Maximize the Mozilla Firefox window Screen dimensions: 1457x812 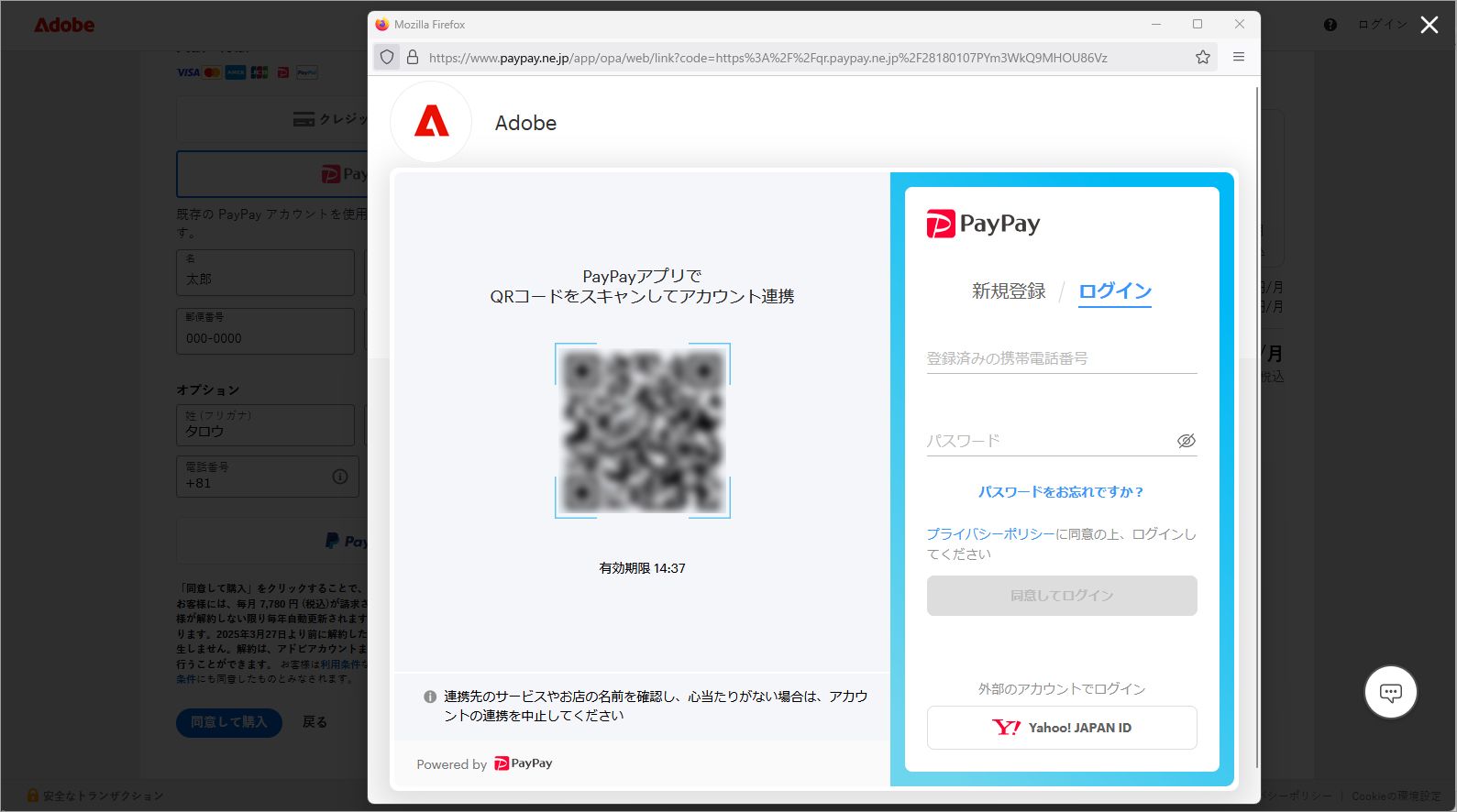[x=1198, y=25]
